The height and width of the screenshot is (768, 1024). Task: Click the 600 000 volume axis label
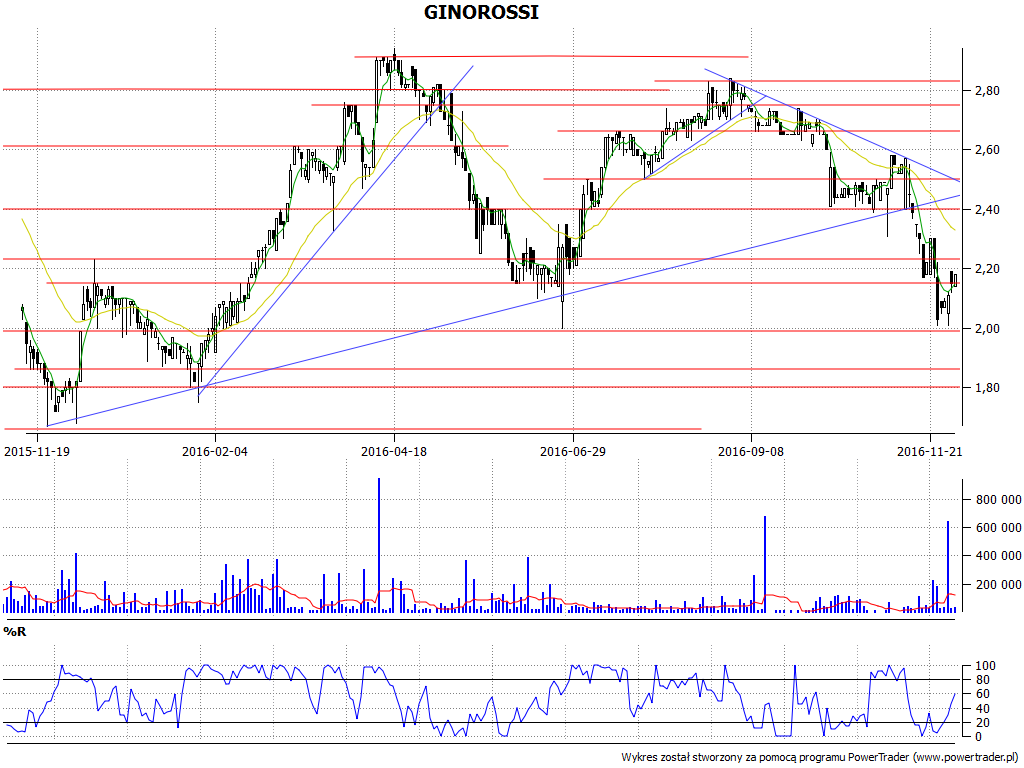tap(998, 528)
